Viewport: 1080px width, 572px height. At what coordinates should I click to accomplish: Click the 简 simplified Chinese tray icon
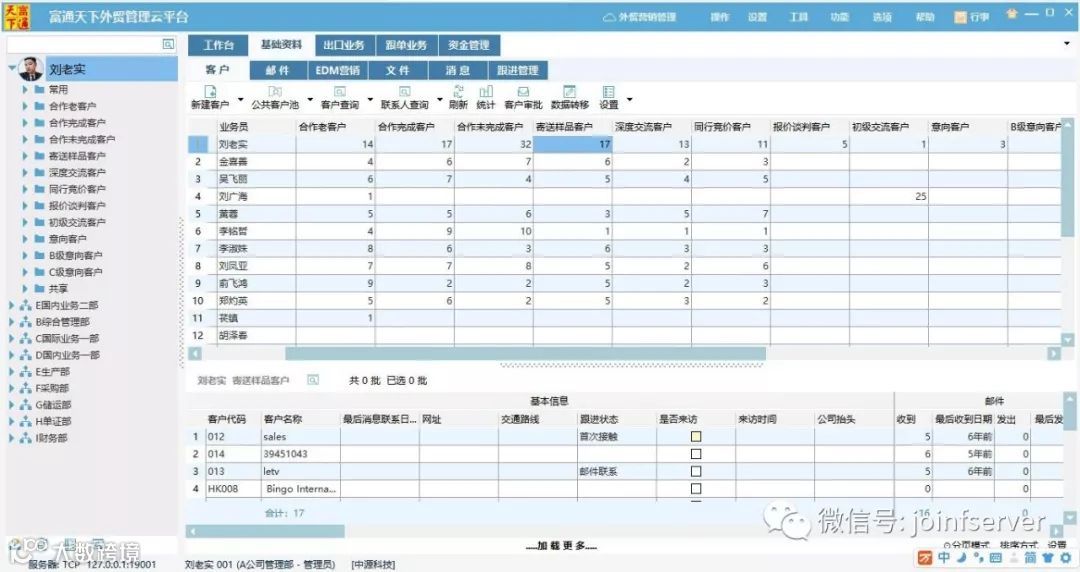1030,557
